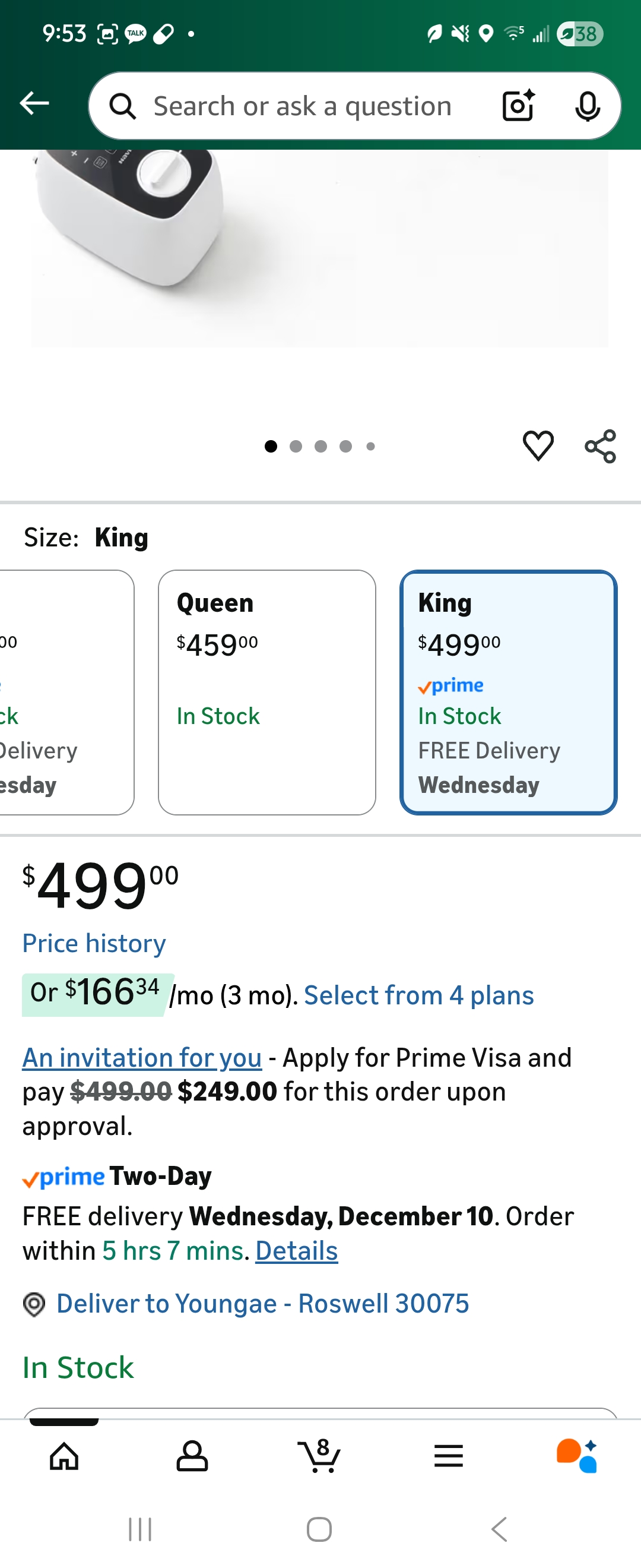Image resolution: width=641 pixels, height=1568 pixels.
Task: Go to Amazon home tab
Action: (65, 1456)
